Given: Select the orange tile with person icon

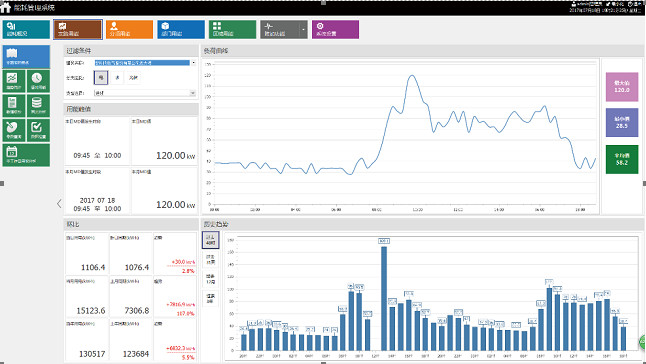Looking at the screenshot, I should (129, 30).
